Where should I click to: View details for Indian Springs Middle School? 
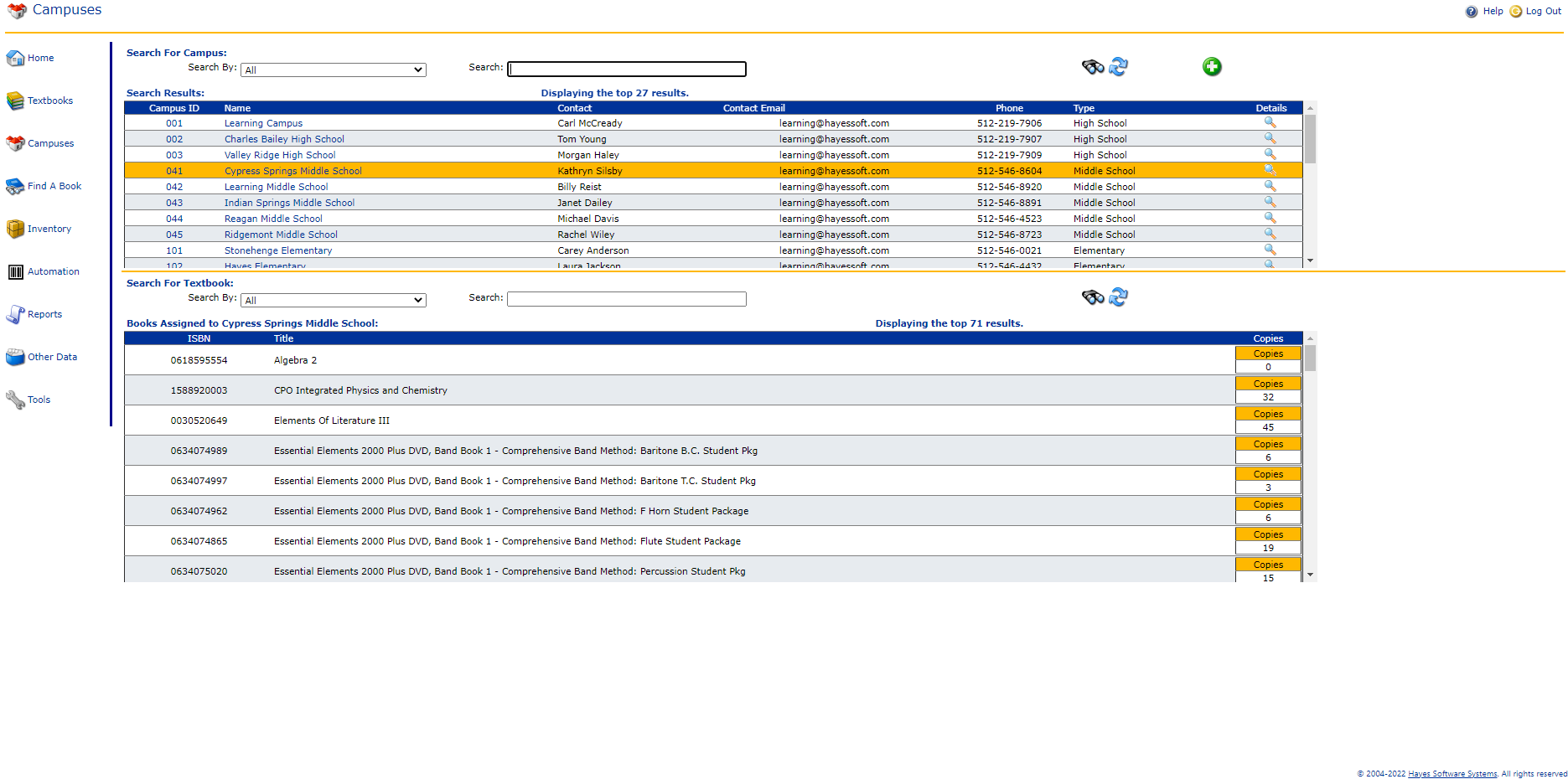1270,202
